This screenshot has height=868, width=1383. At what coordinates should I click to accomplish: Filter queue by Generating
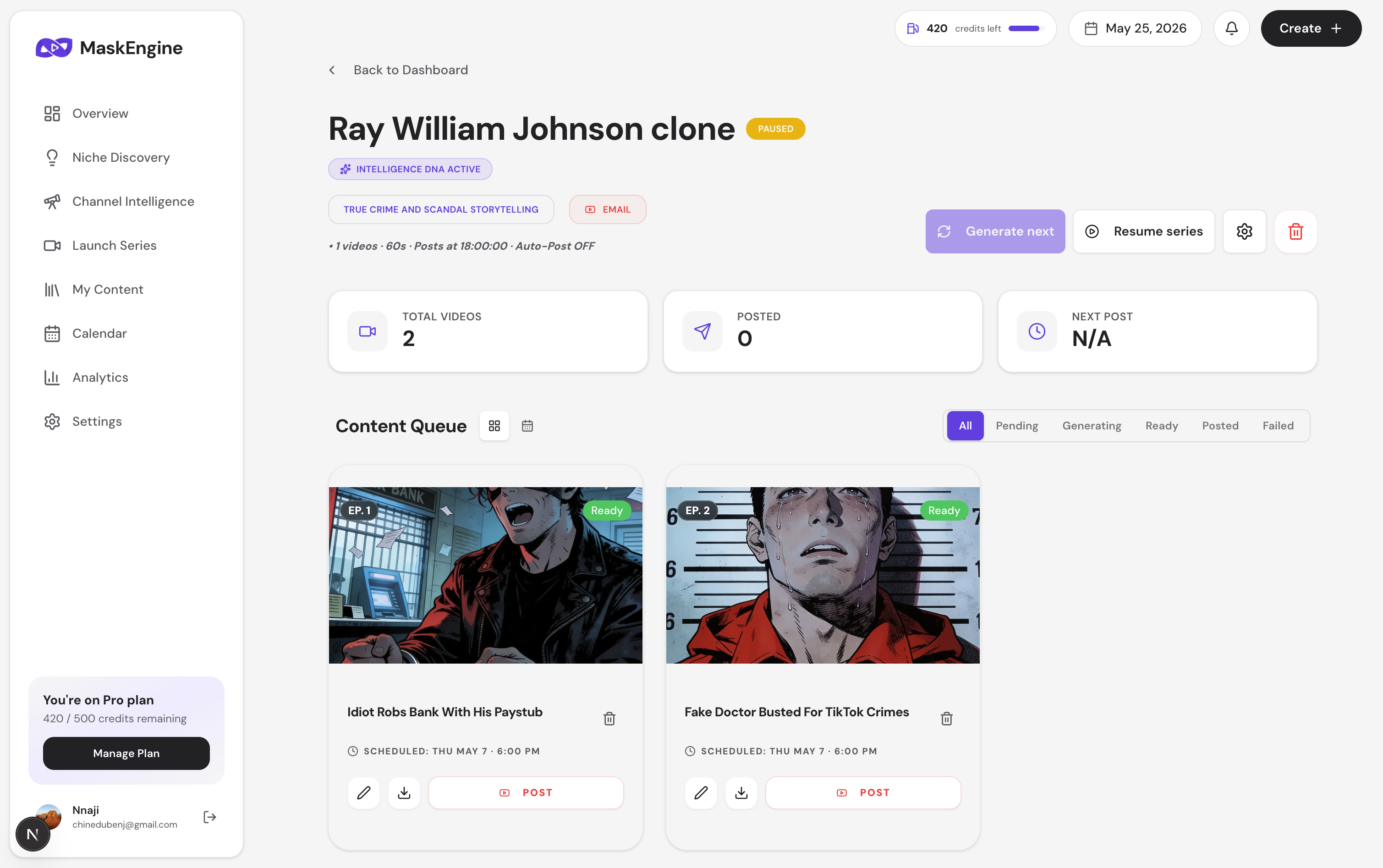pos(1092,426)
